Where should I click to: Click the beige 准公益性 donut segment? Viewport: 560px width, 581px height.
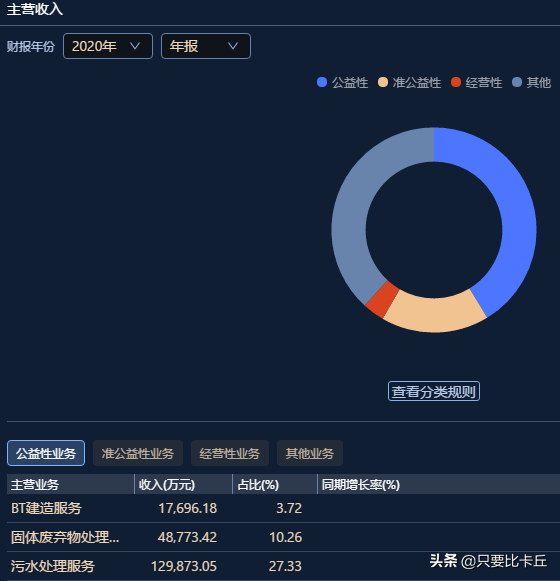[x=434, y=314]
